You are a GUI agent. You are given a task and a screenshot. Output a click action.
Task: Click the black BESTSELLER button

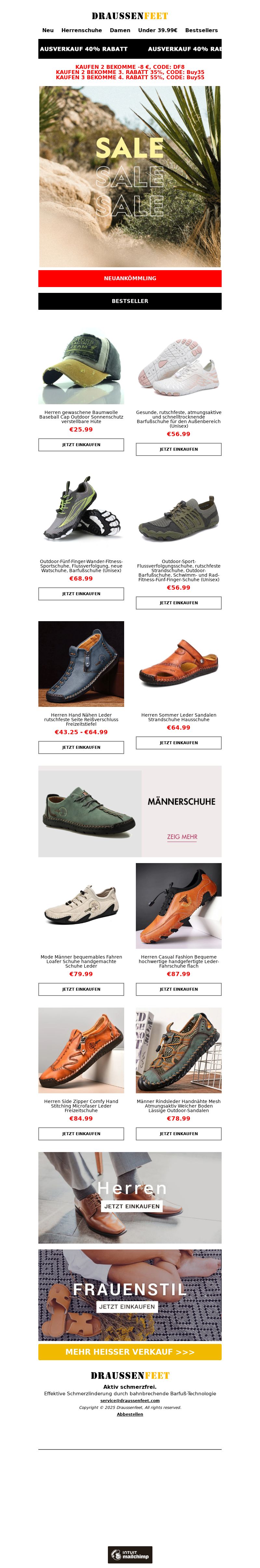(130, 301)
